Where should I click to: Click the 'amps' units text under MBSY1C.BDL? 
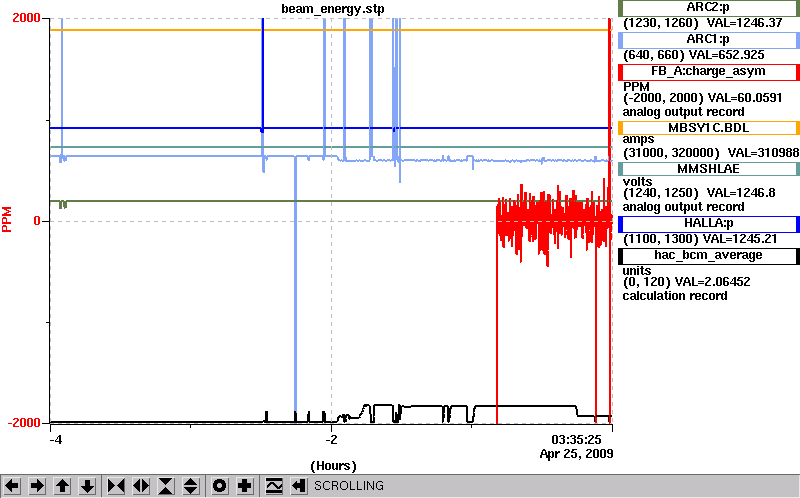coord(638,139)
